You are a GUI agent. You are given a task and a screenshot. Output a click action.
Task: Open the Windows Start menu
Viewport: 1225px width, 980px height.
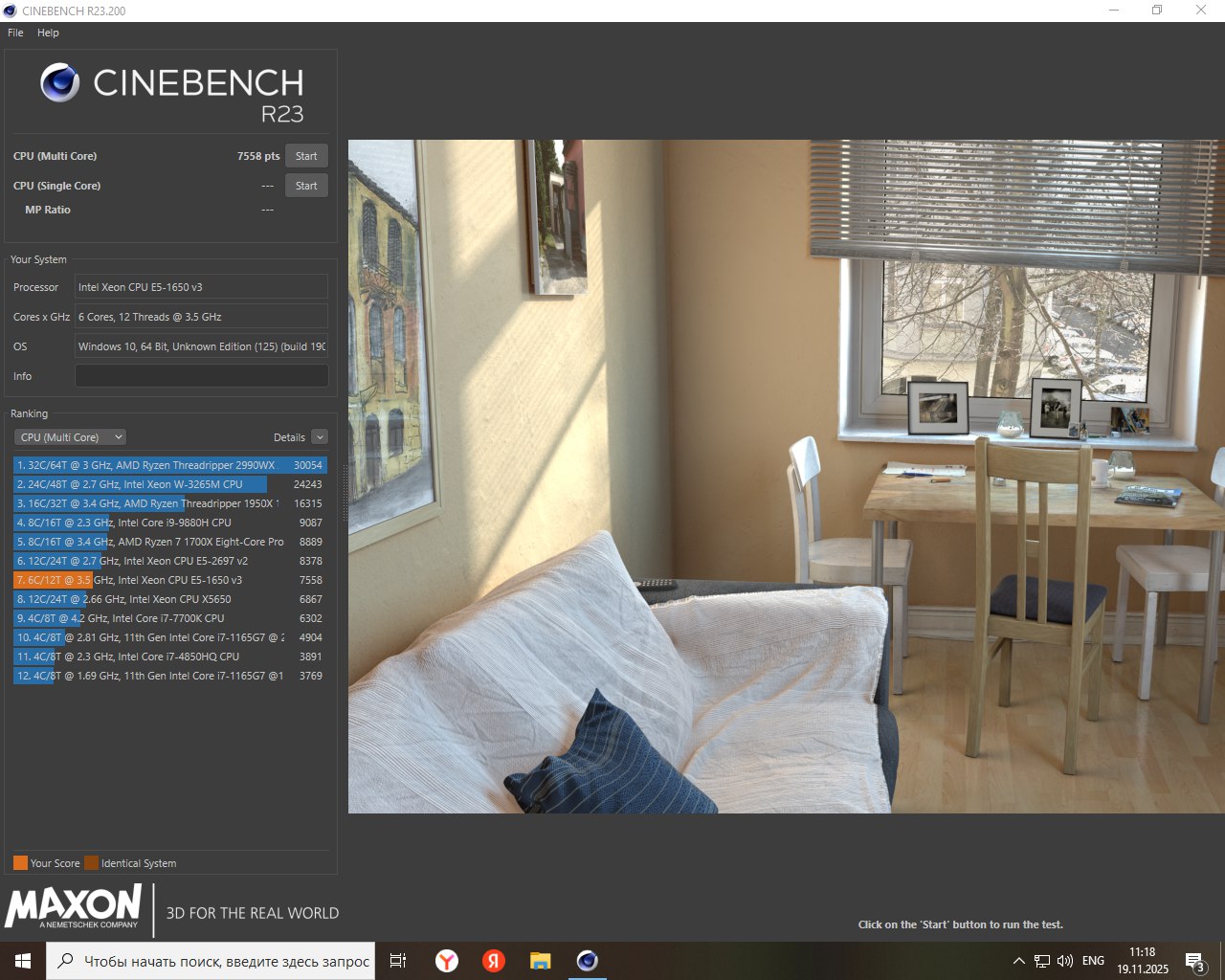click(x=23, y=961)
